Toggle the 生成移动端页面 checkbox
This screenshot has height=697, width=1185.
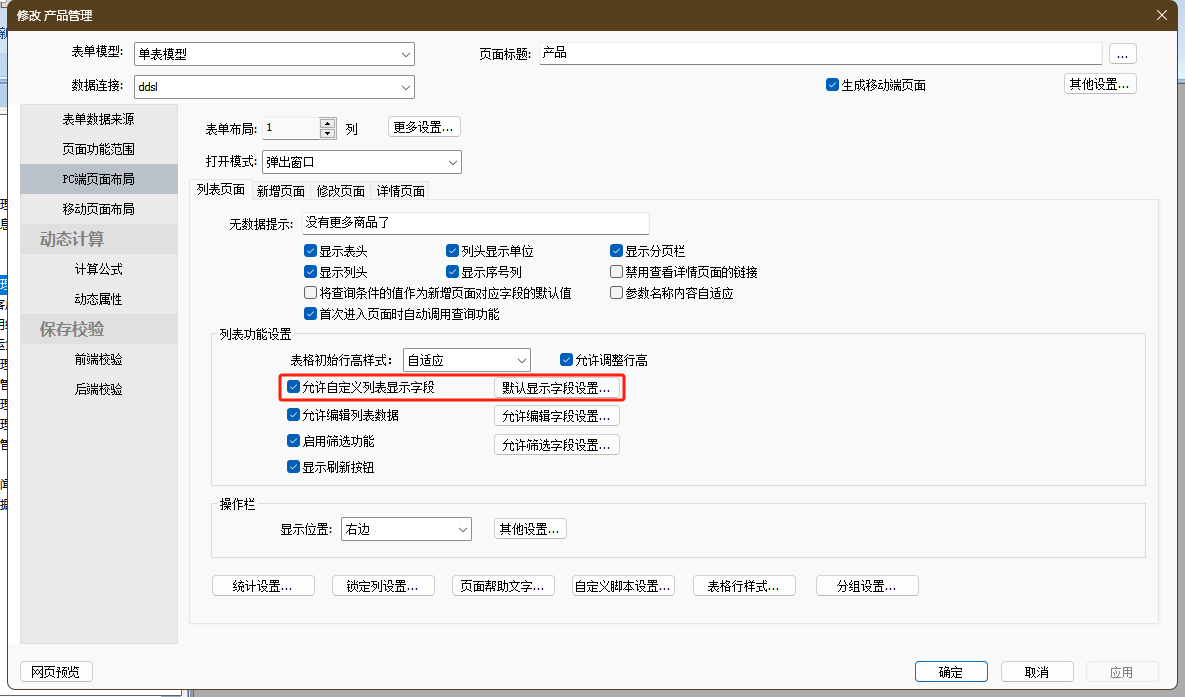[x=832, y=85]
